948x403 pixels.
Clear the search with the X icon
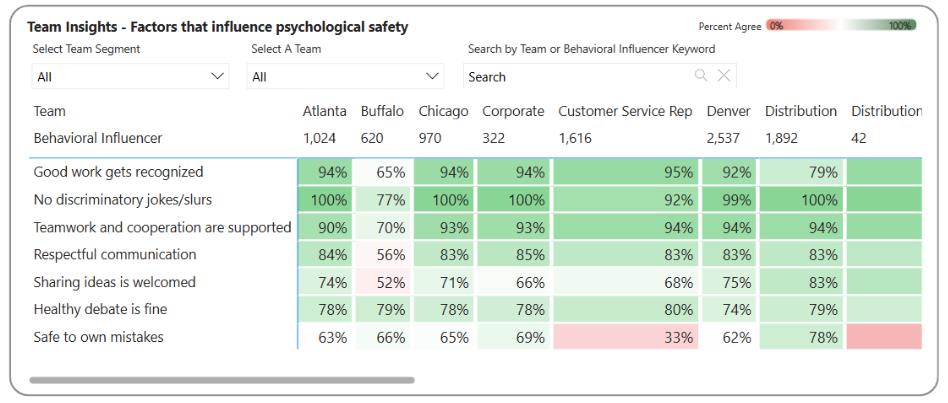[724, 76]
